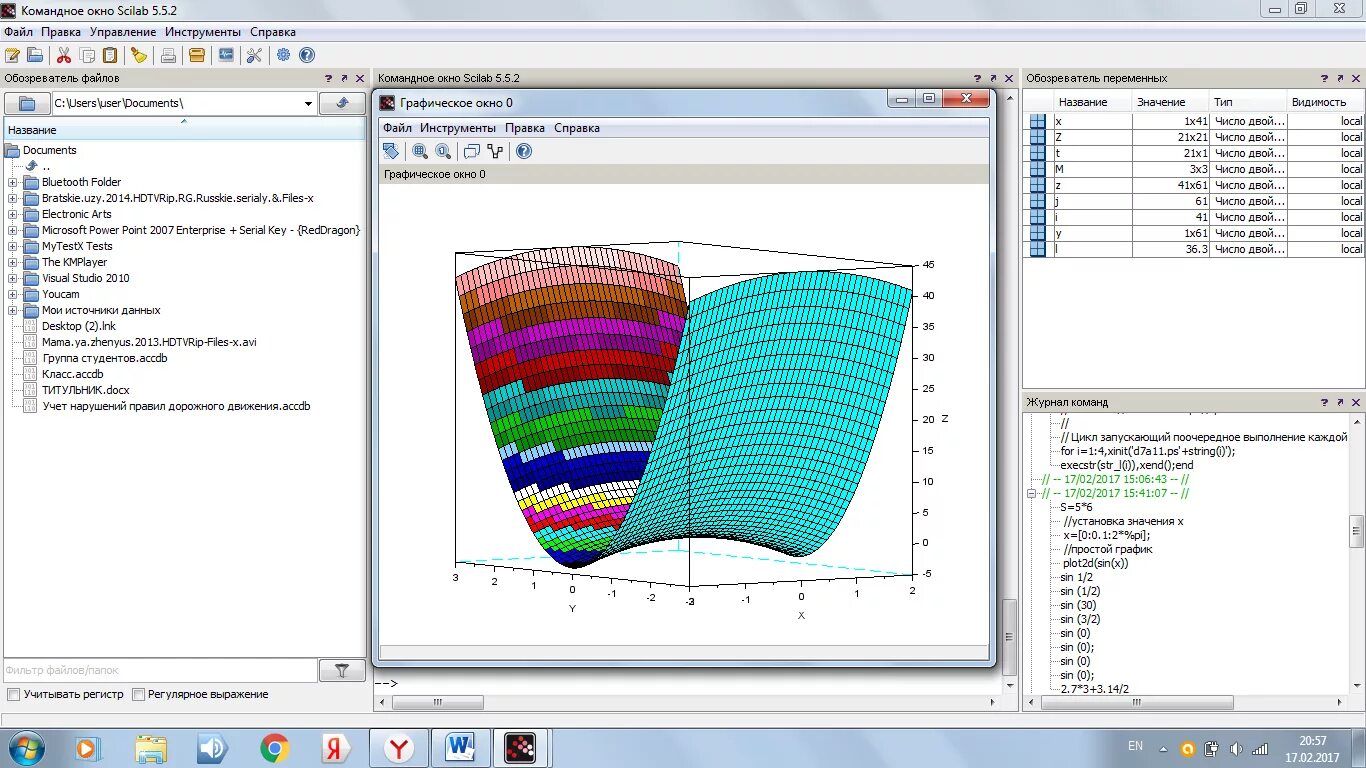The image size is (1366, 768).
Task: Toggle datatip mode in graphic window
Action: (472, 151)
